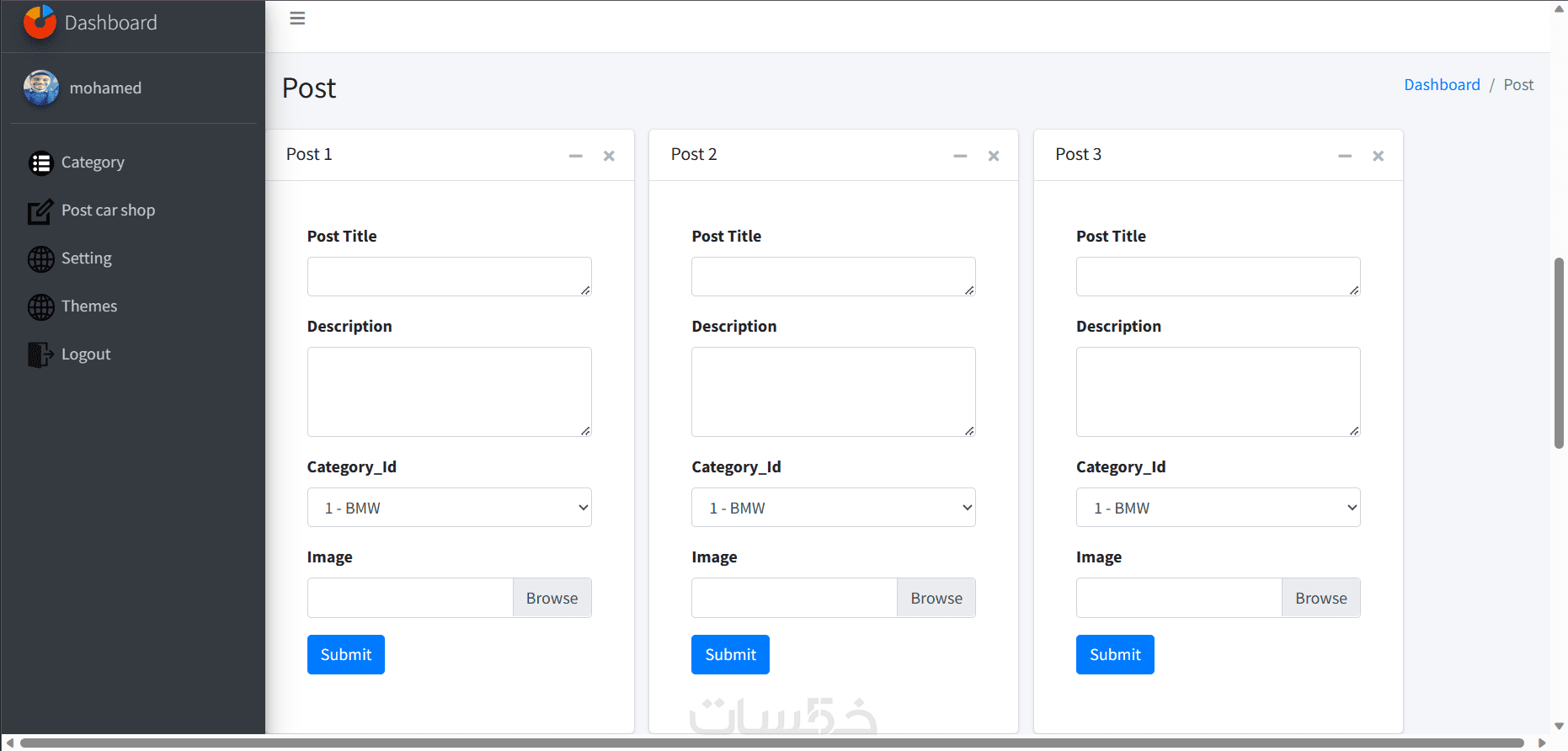Click the Themes globe icon
This screenshot has width=1568, height=751.
[40, 307]
